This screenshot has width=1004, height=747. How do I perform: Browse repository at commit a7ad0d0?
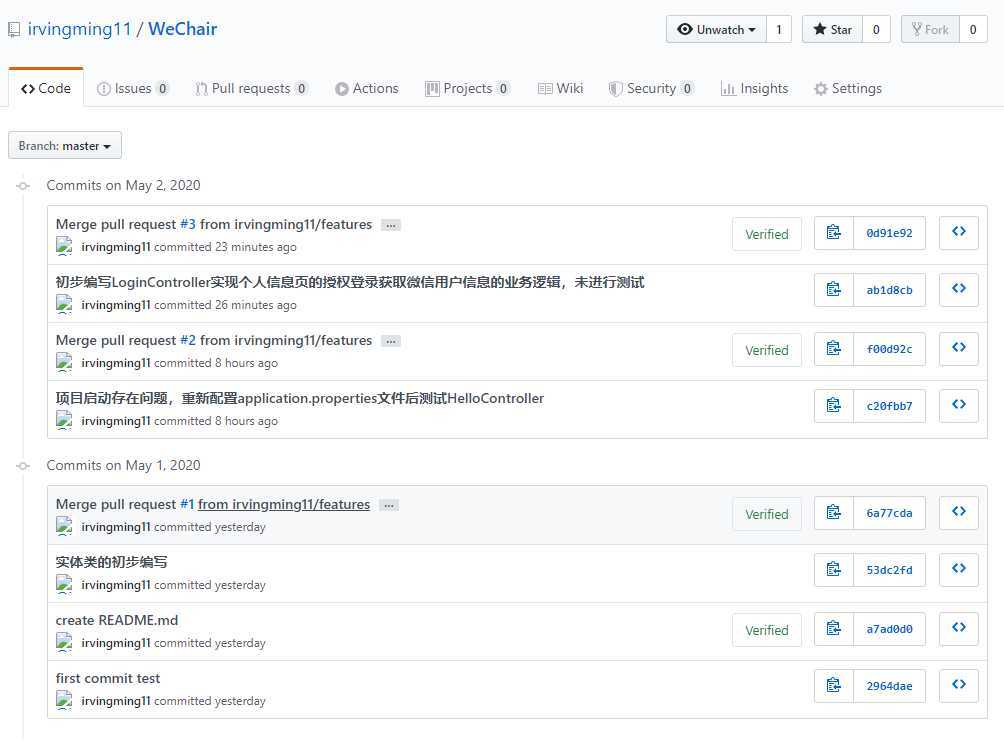tap(959, 629)
